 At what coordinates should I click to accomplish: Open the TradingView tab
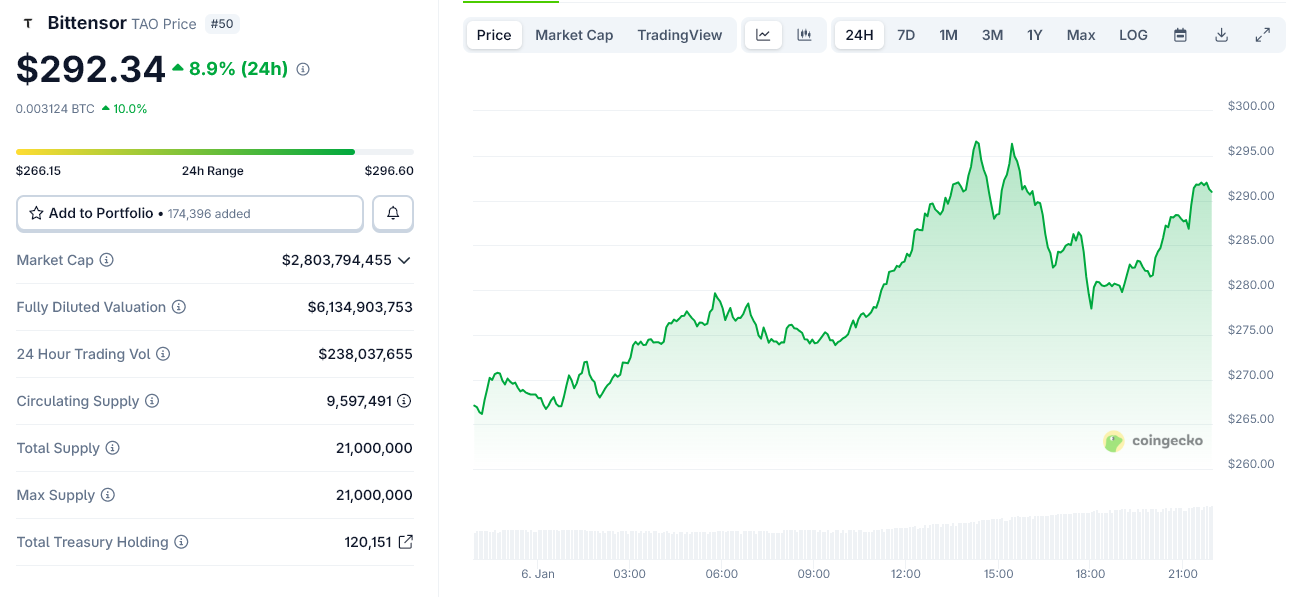[x=680, y=34]
